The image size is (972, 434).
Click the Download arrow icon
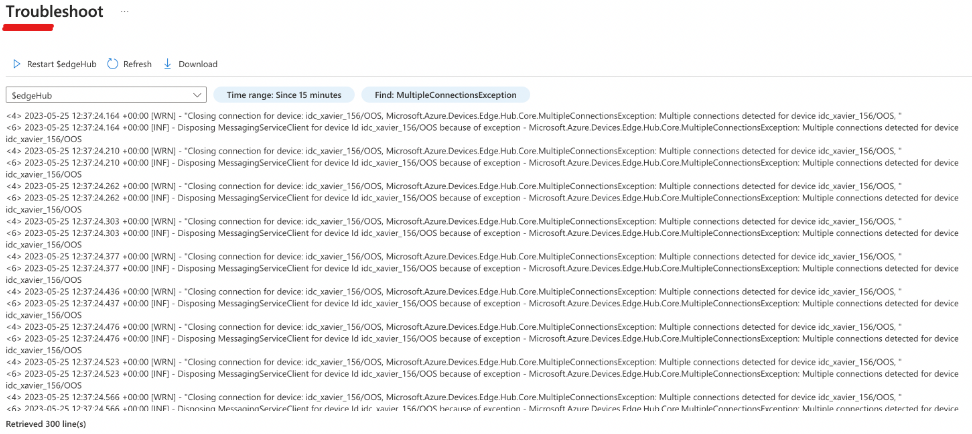pyautogui.click(x=167, y=64)
